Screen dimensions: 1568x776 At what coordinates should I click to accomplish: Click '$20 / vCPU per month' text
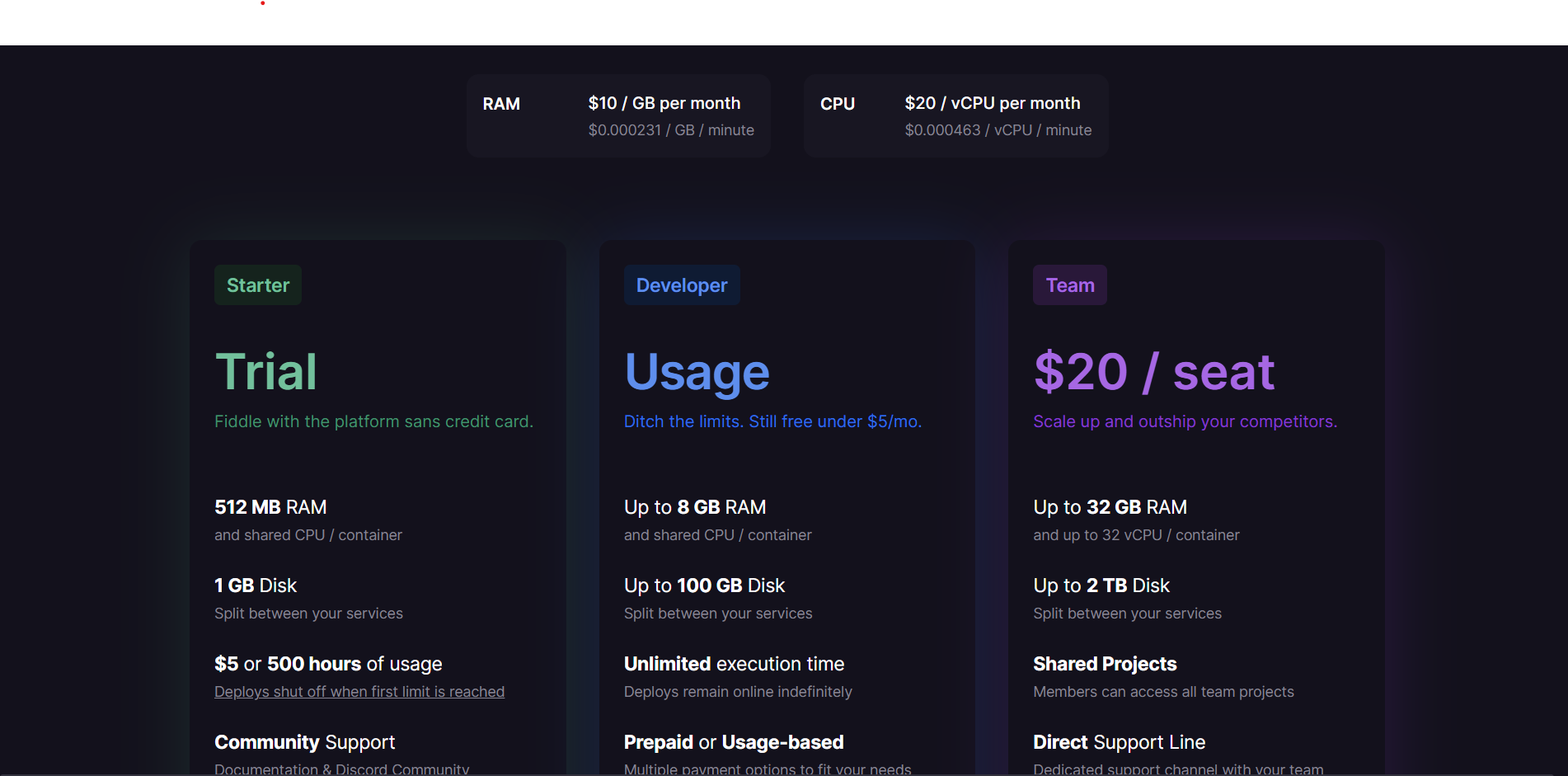pyautogui.click(x=993, y=103)
